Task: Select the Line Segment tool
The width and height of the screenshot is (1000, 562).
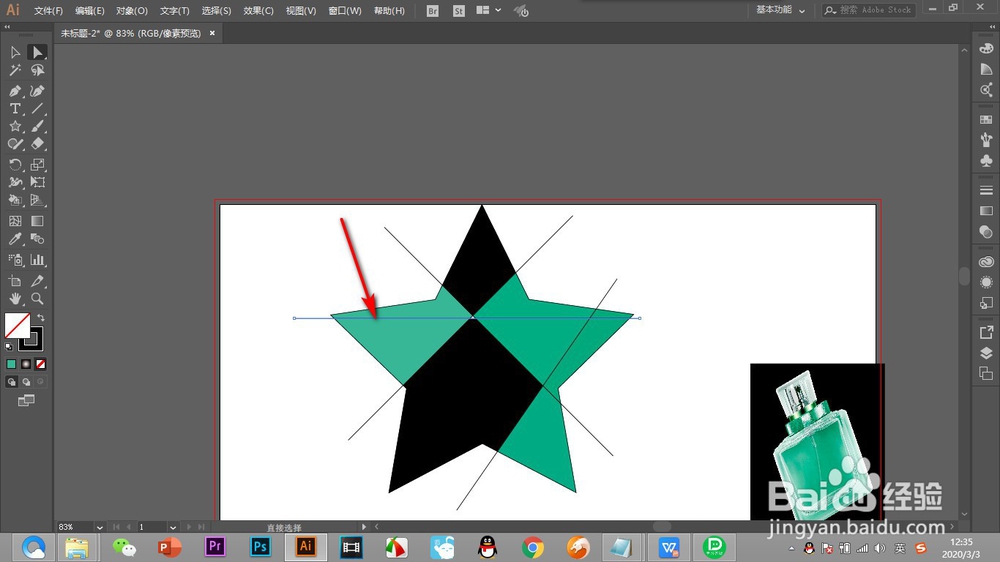Action: pos(37,108)
